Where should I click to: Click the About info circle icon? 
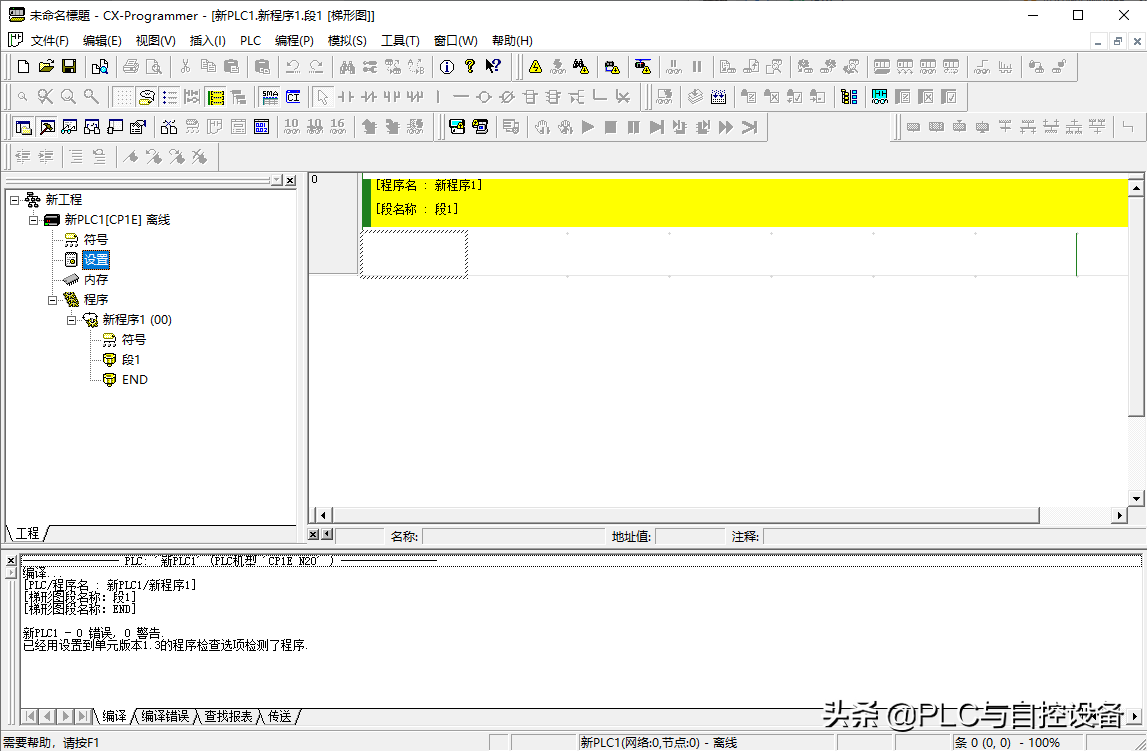pyautogui.click(x=446, y=67)
